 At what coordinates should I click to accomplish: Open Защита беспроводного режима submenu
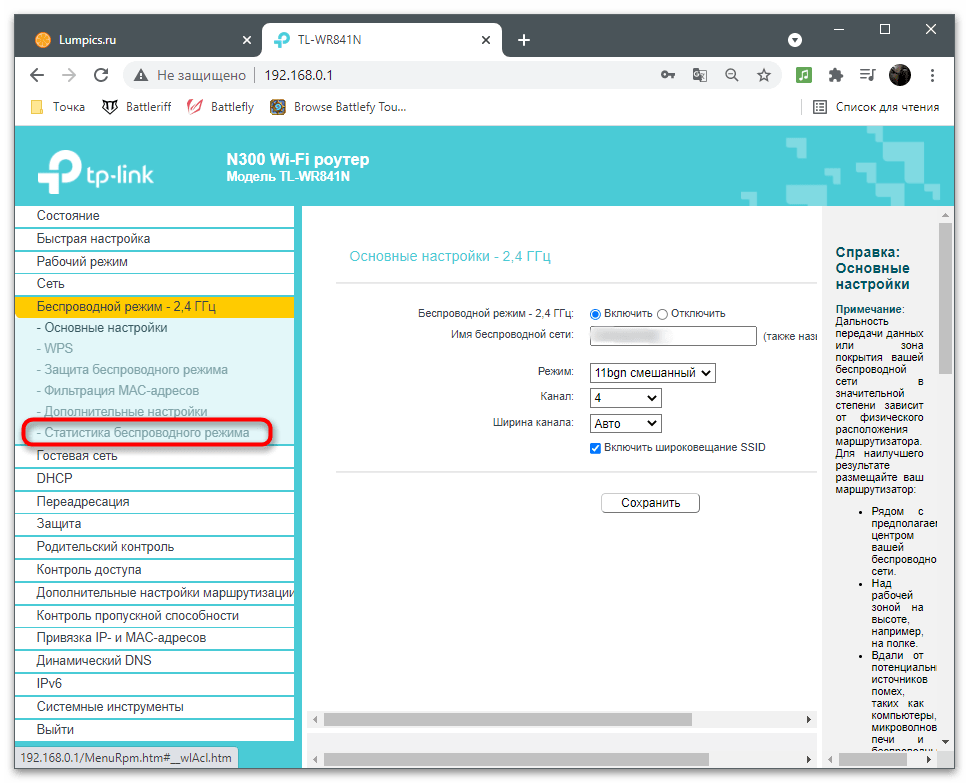[132, 370]
